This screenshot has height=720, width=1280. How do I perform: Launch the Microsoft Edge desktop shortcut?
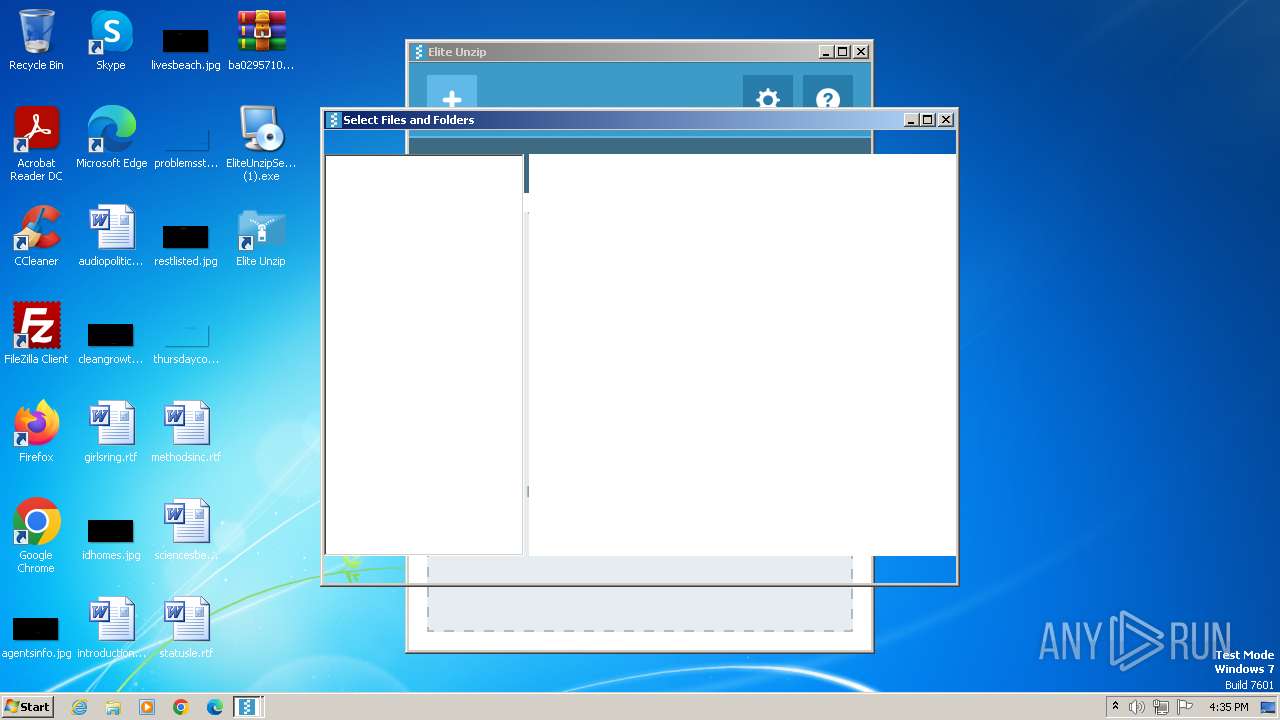[x=111, y=138]
